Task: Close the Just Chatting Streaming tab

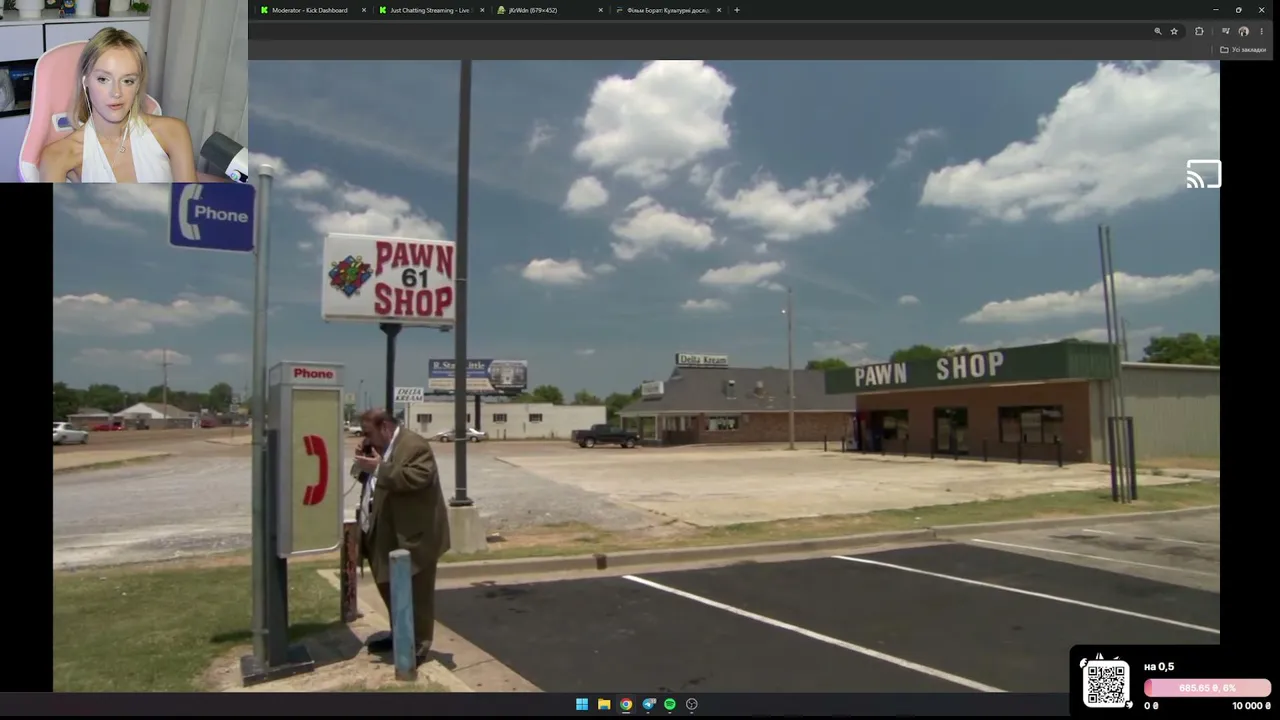Action: [482, 10]
